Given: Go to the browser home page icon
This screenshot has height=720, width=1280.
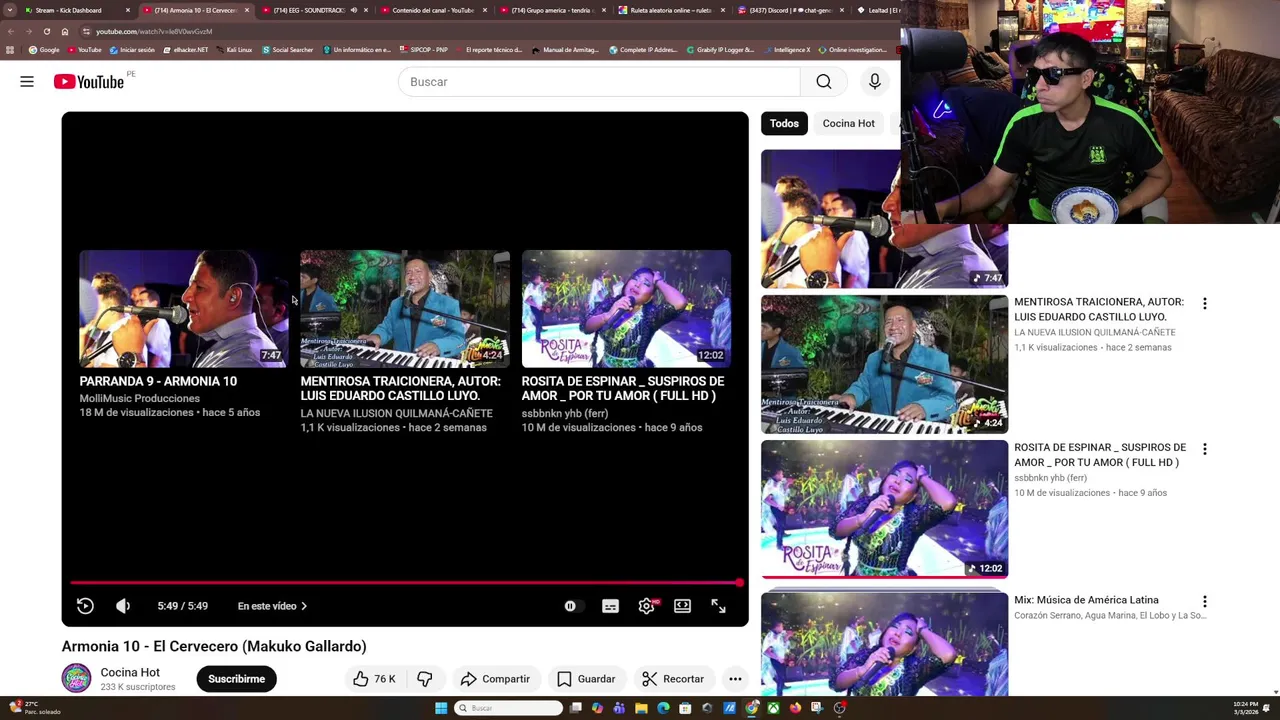Looking at the screenshot, I should (x=64, y=31).
